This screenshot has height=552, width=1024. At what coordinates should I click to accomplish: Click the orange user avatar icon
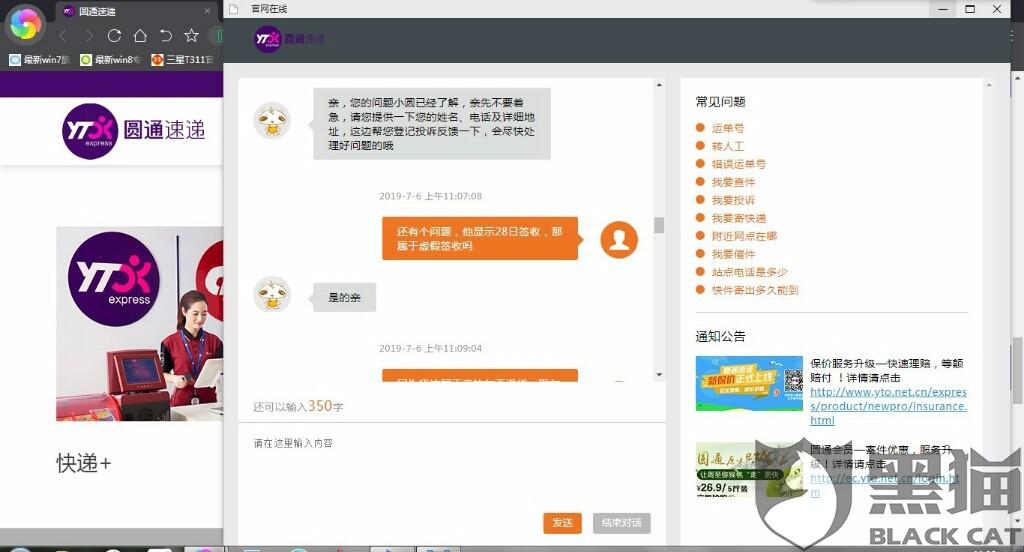(x=619, y=240)
